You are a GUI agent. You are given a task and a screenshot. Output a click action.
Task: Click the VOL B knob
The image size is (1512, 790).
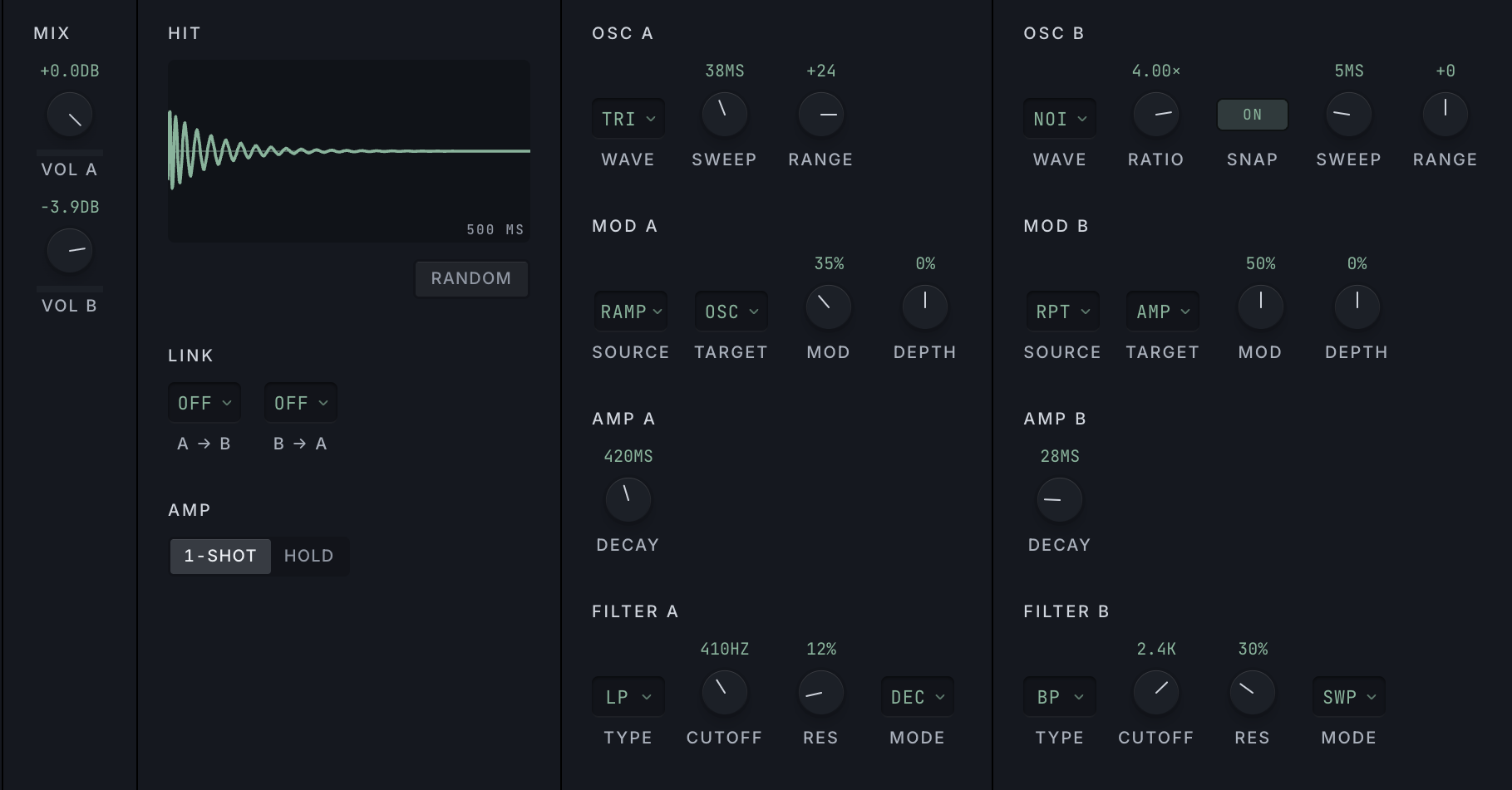pos(70,251)
